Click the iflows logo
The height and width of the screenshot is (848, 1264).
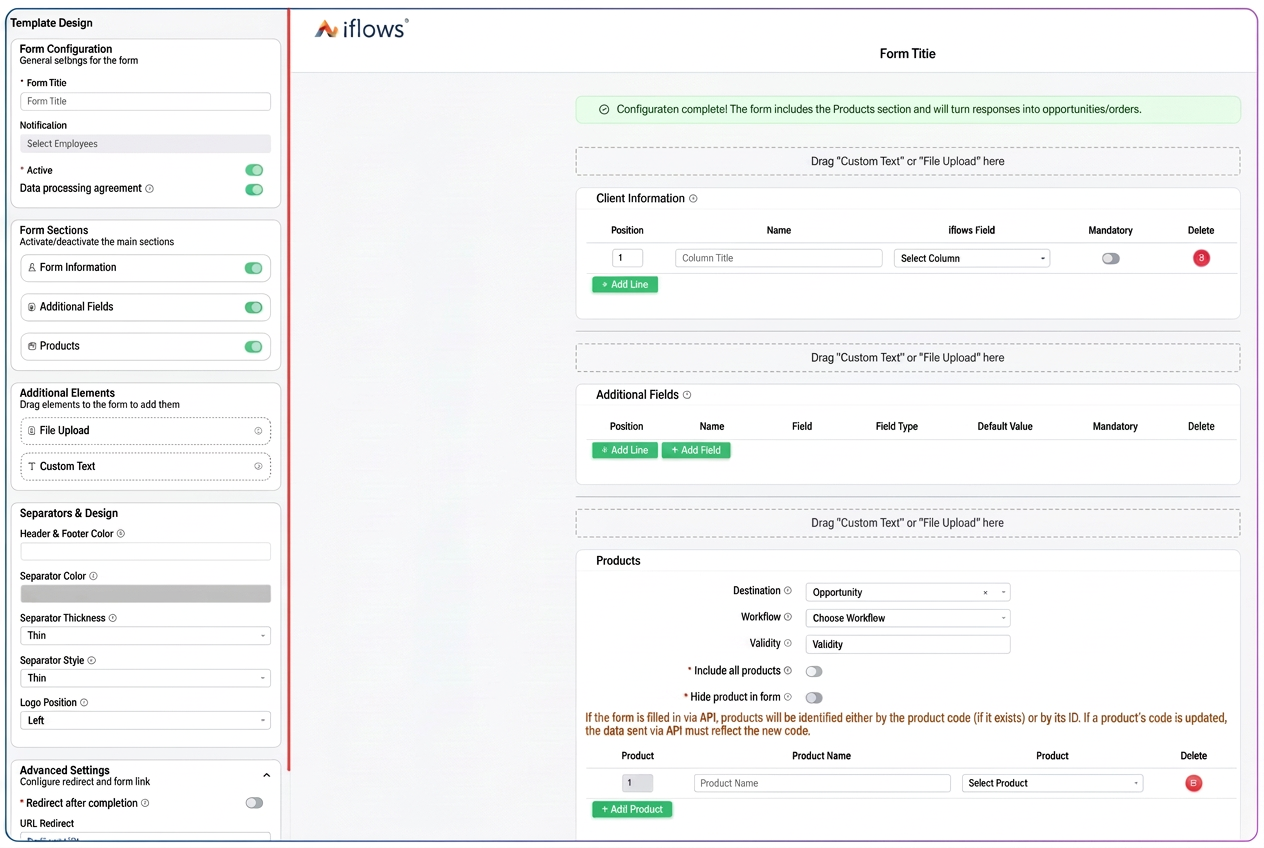pyautogui.click(x=361, y=29)
